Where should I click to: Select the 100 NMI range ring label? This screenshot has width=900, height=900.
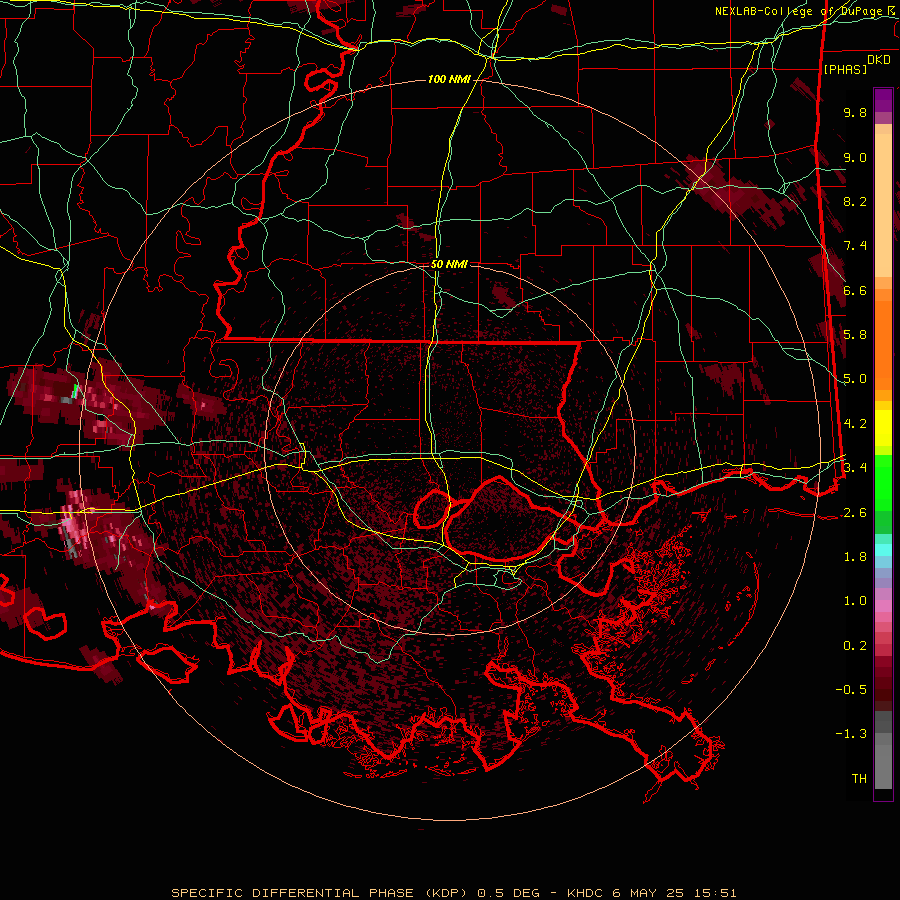(x=449, y=79)
